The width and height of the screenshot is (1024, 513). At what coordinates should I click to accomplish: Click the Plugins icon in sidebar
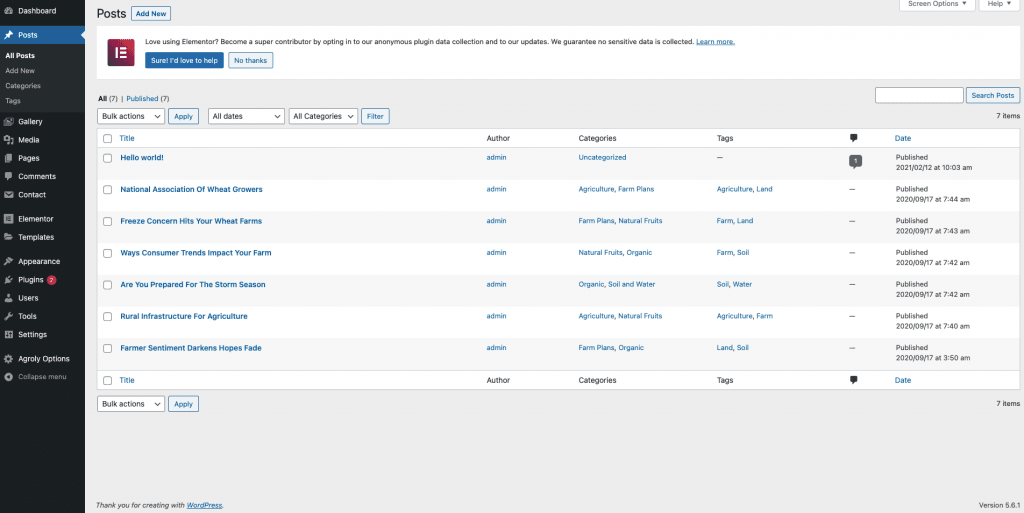point(9,280)
